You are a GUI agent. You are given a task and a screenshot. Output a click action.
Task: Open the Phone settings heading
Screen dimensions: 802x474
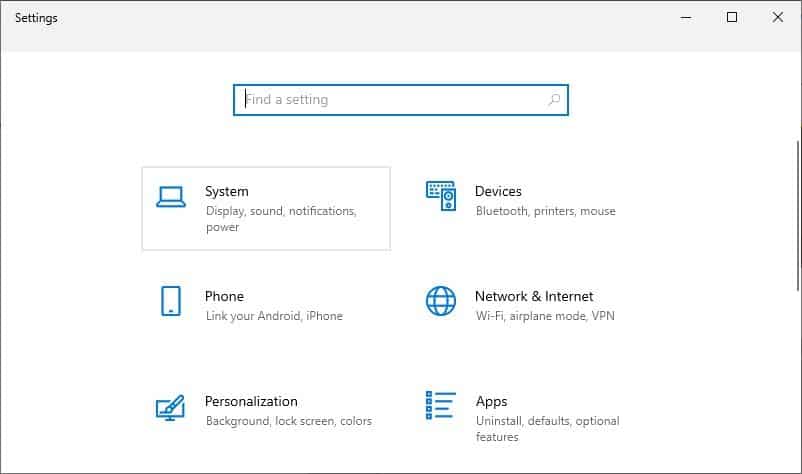(x=224, y=297)
